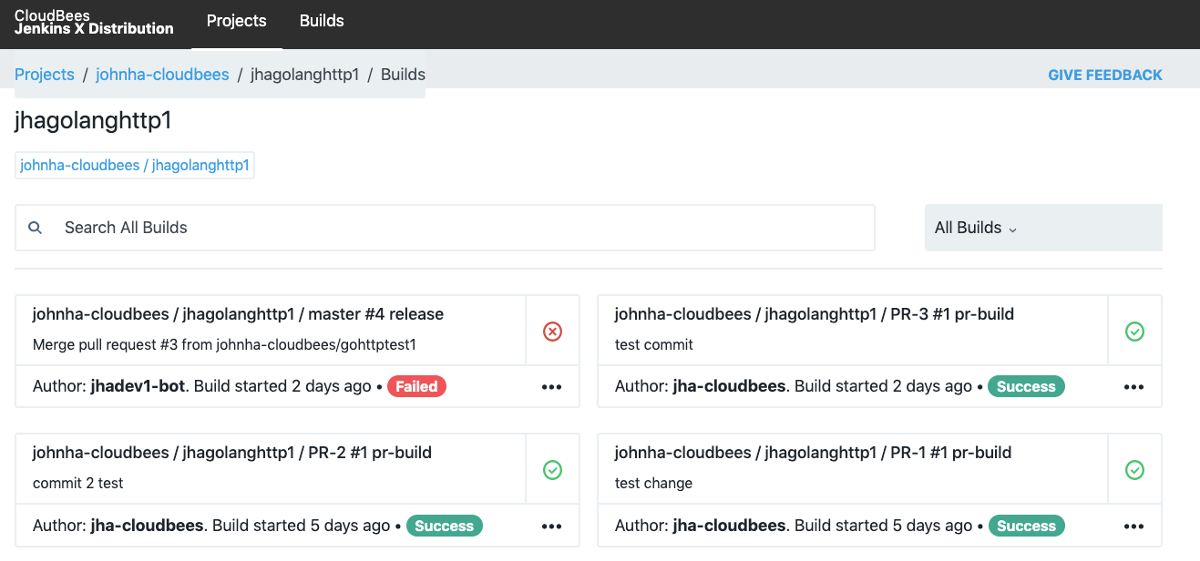Click the Failed status badge
This screenshot has height=561, width=1200.
(x=417, y=386)
